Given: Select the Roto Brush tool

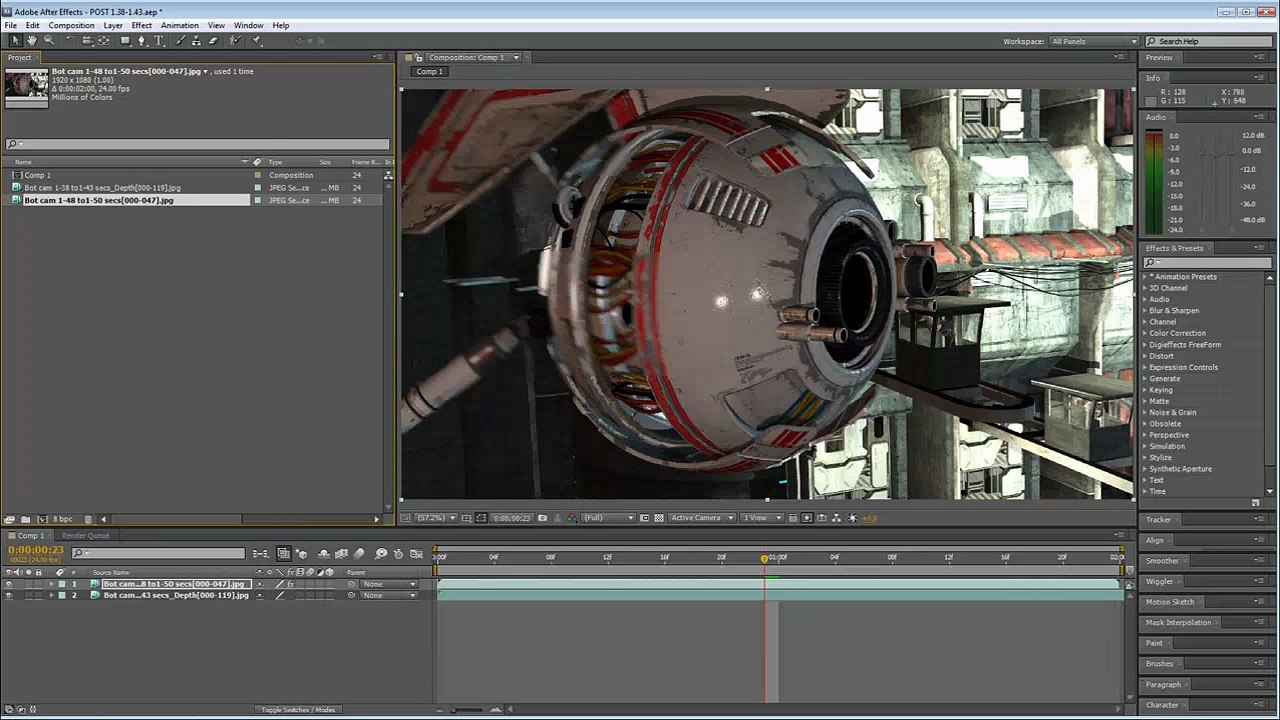Looking at the screenshot, I should click(235, 41).
